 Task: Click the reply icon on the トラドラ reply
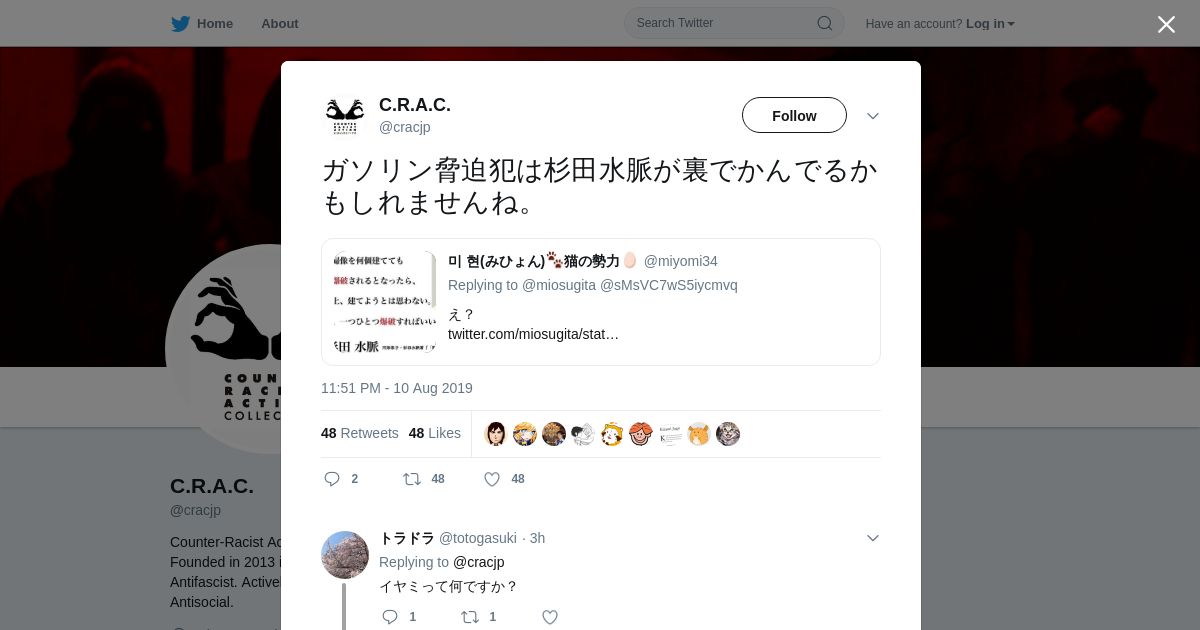click(x=390, y=617)
